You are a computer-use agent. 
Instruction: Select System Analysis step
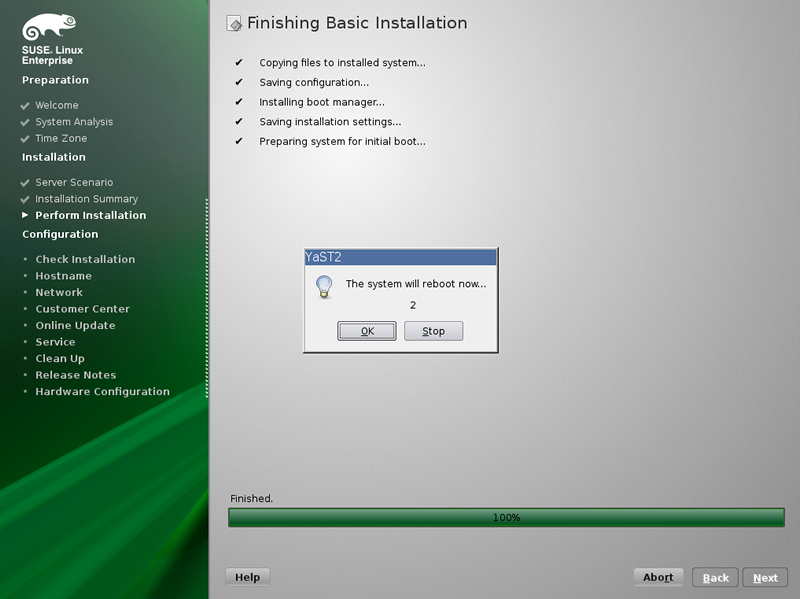tap(74, 122)
